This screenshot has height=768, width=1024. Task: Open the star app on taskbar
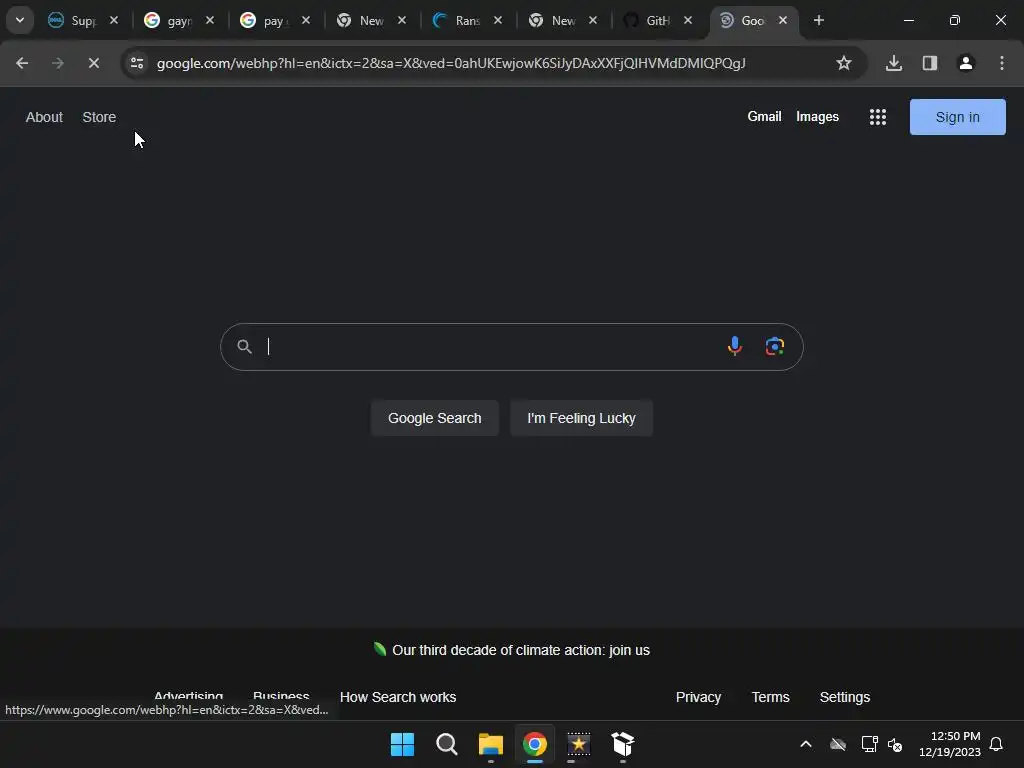tap(579, 744)
